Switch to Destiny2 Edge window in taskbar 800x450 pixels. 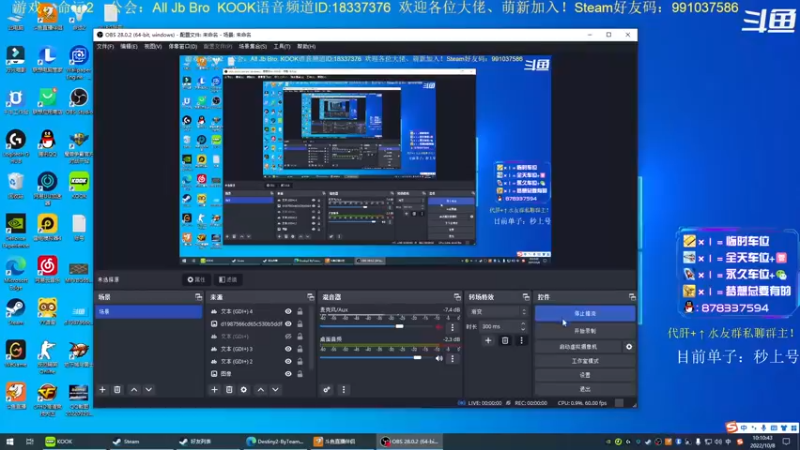274,442
